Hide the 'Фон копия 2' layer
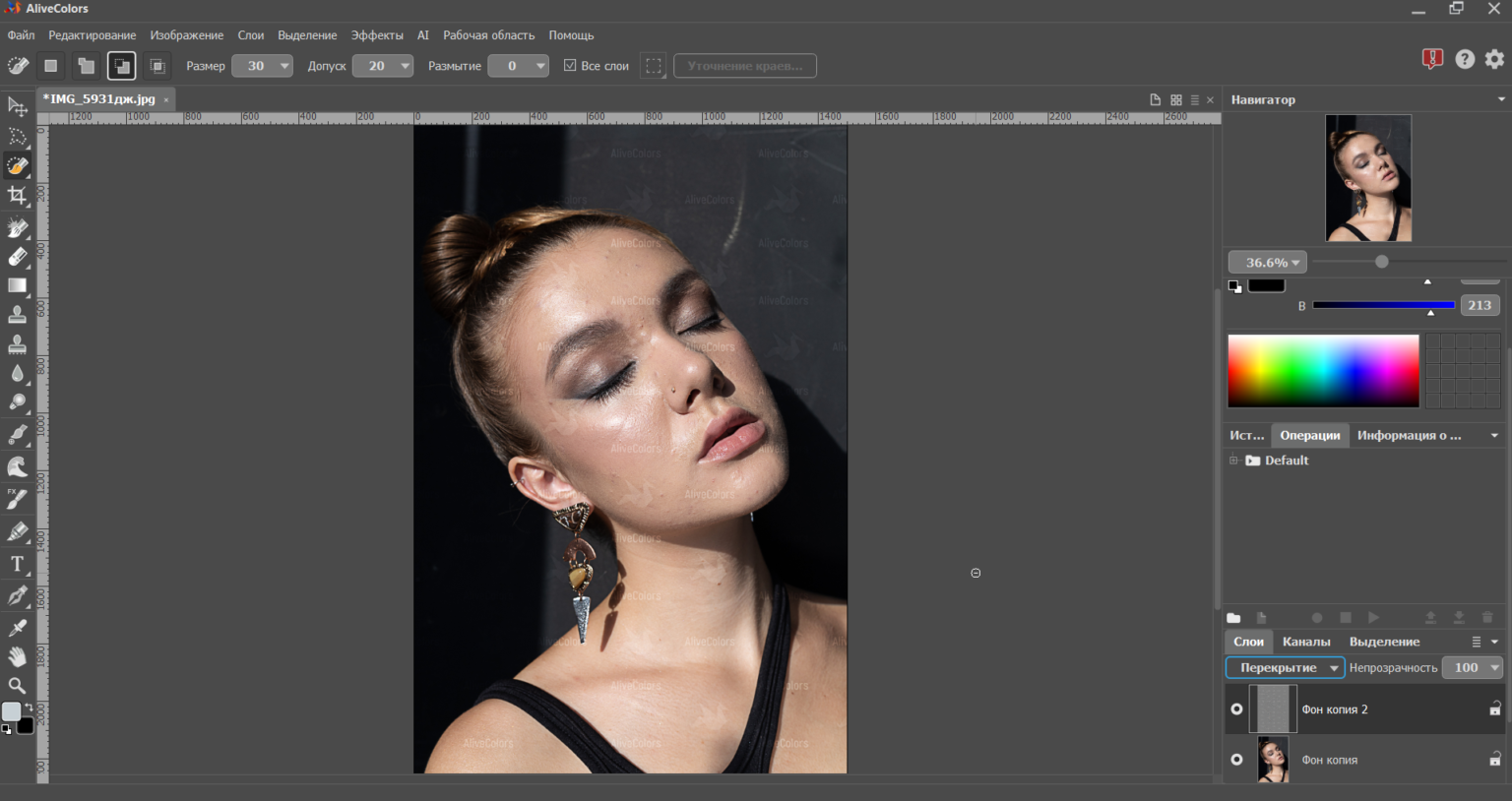The height and width of the screenshot is (801, 1512). tap(1236, 709)
